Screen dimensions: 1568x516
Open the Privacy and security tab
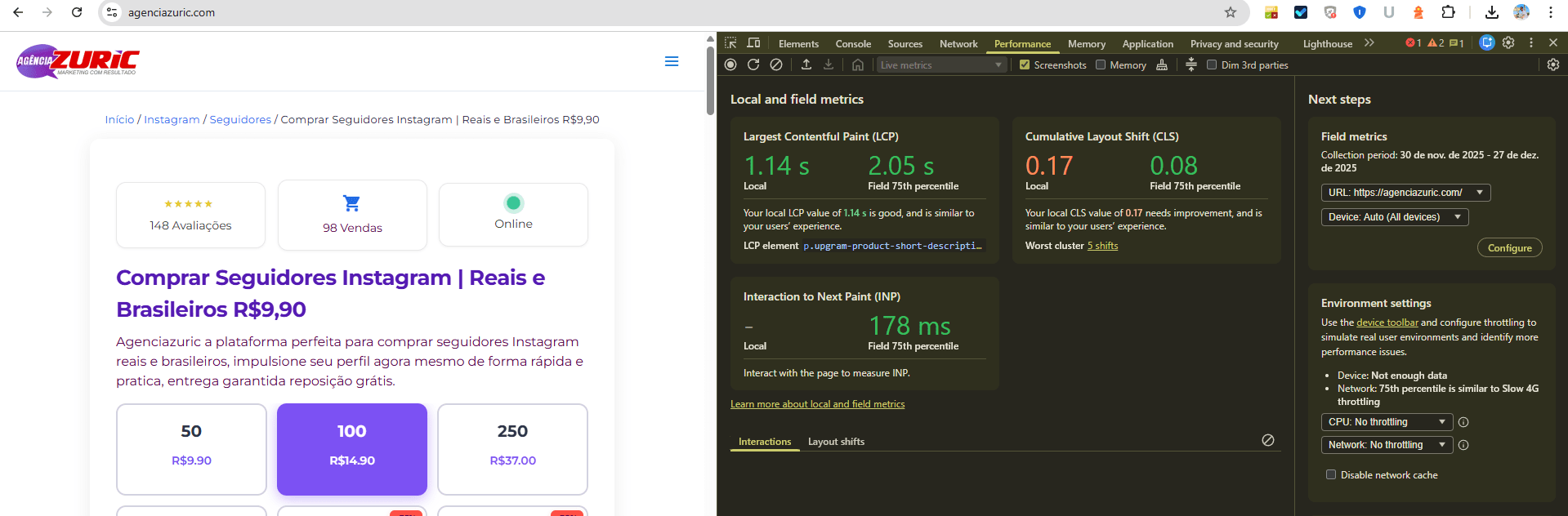click(x=1234, y=43)
